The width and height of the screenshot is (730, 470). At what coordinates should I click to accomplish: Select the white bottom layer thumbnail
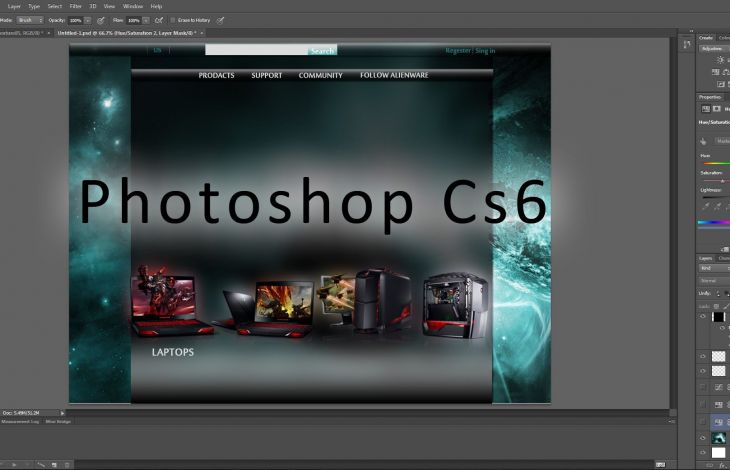pyautogui.click(x=718, y=452)
